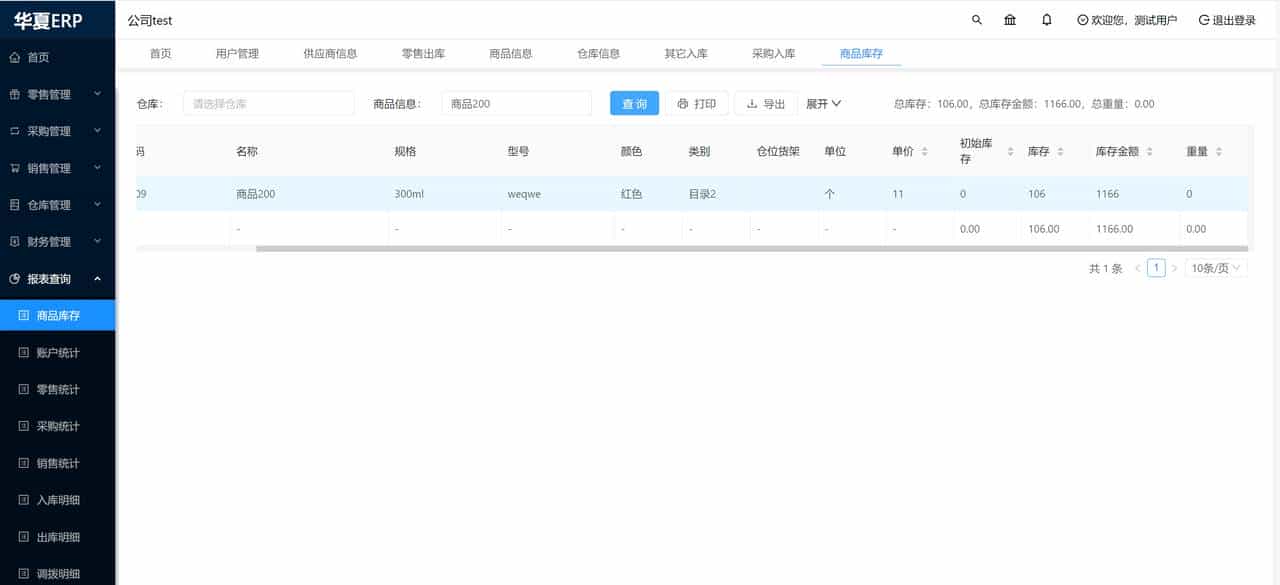Click the building icon in the top bar
Viewport: 1280px width, 585px height.
coord(1010,19)
